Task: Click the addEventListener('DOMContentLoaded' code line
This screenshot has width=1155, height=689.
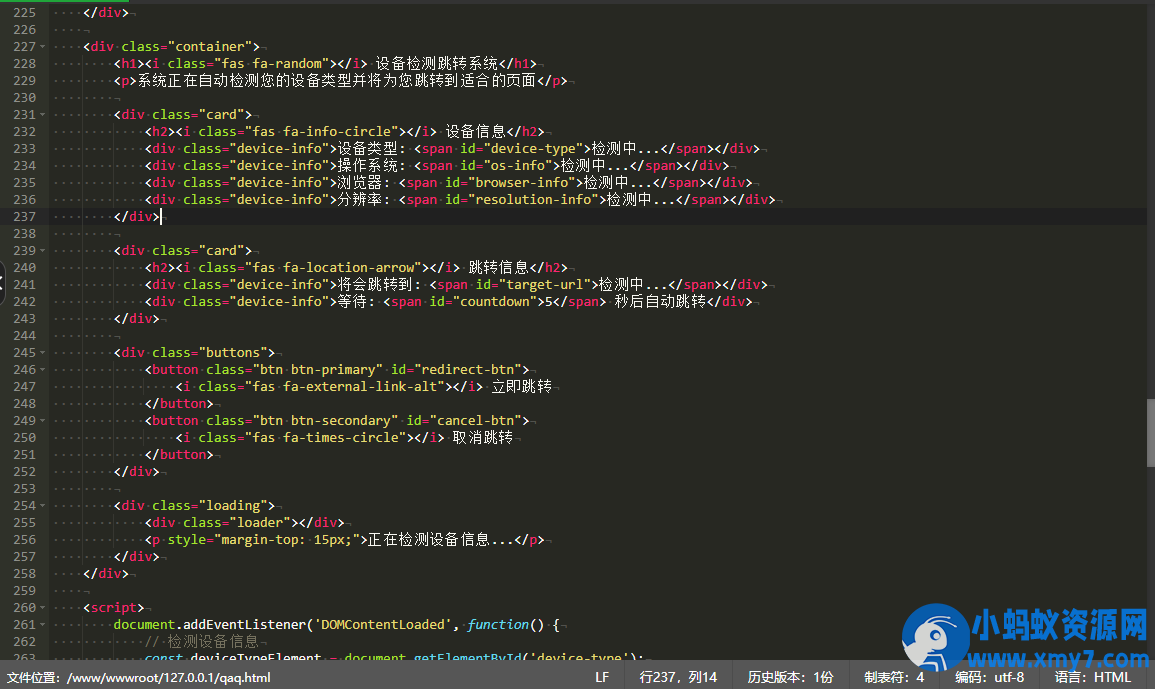Action: coord(337,625)
